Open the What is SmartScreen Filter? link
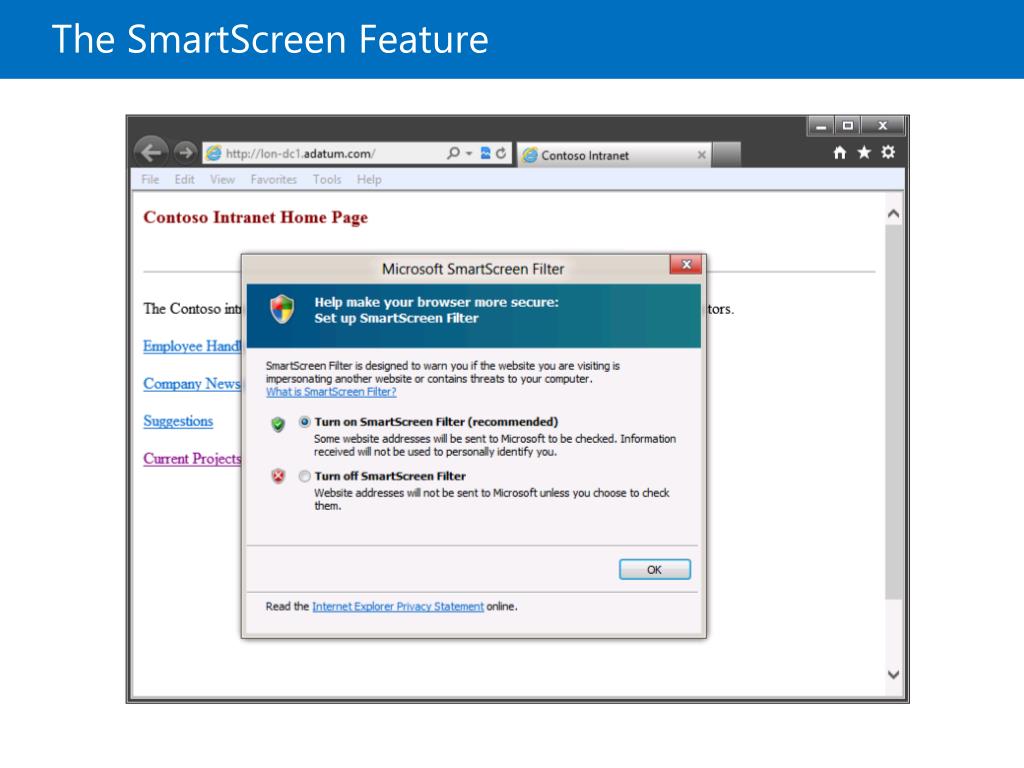The height and width of the screenshot is (768, 1024). pos(331,392)
